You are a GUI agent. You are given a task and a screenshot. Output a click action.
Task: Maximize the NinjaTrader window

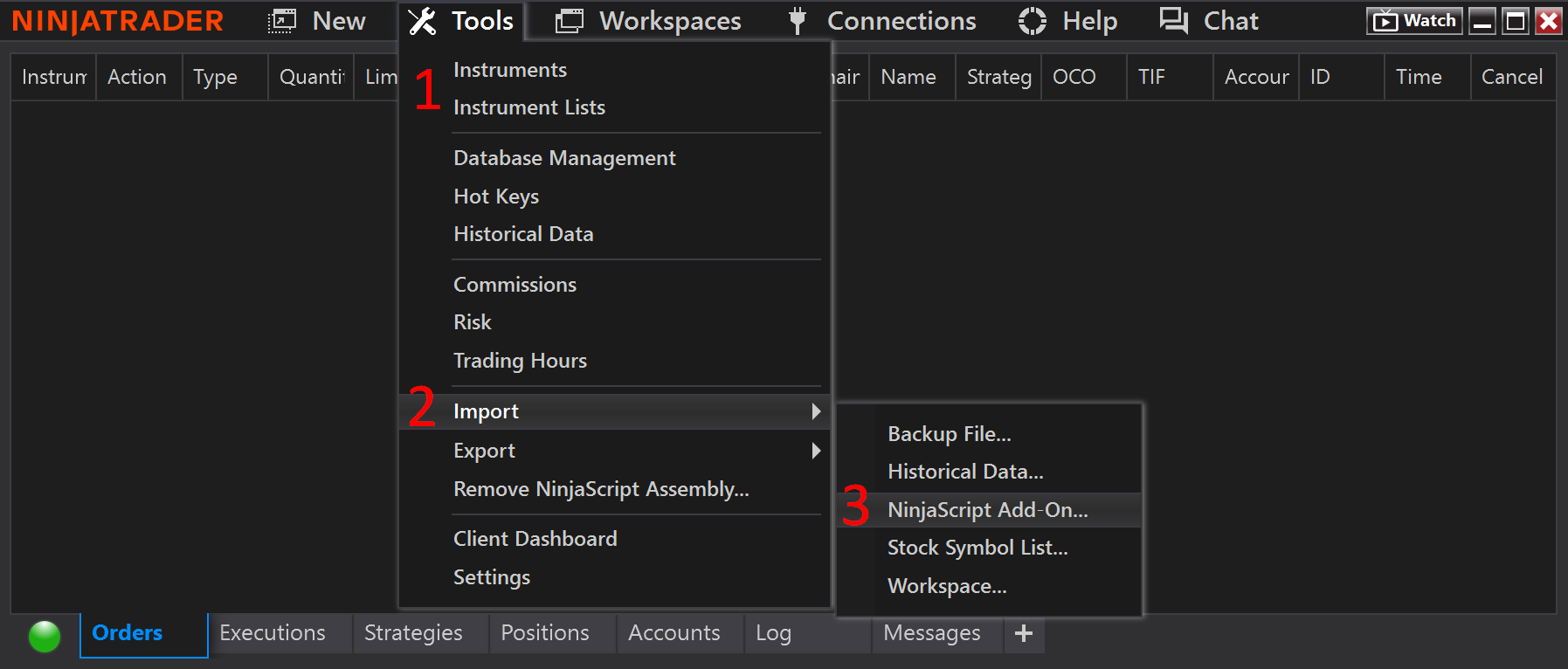pyautogui.click(x=1516, y=21)
